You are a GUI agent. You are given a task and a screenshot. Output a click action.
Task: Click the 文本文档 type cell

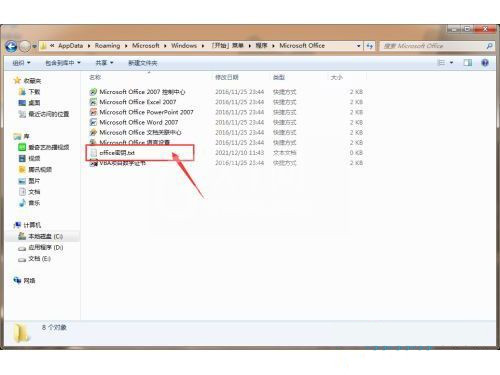click(x=284, y=153)
